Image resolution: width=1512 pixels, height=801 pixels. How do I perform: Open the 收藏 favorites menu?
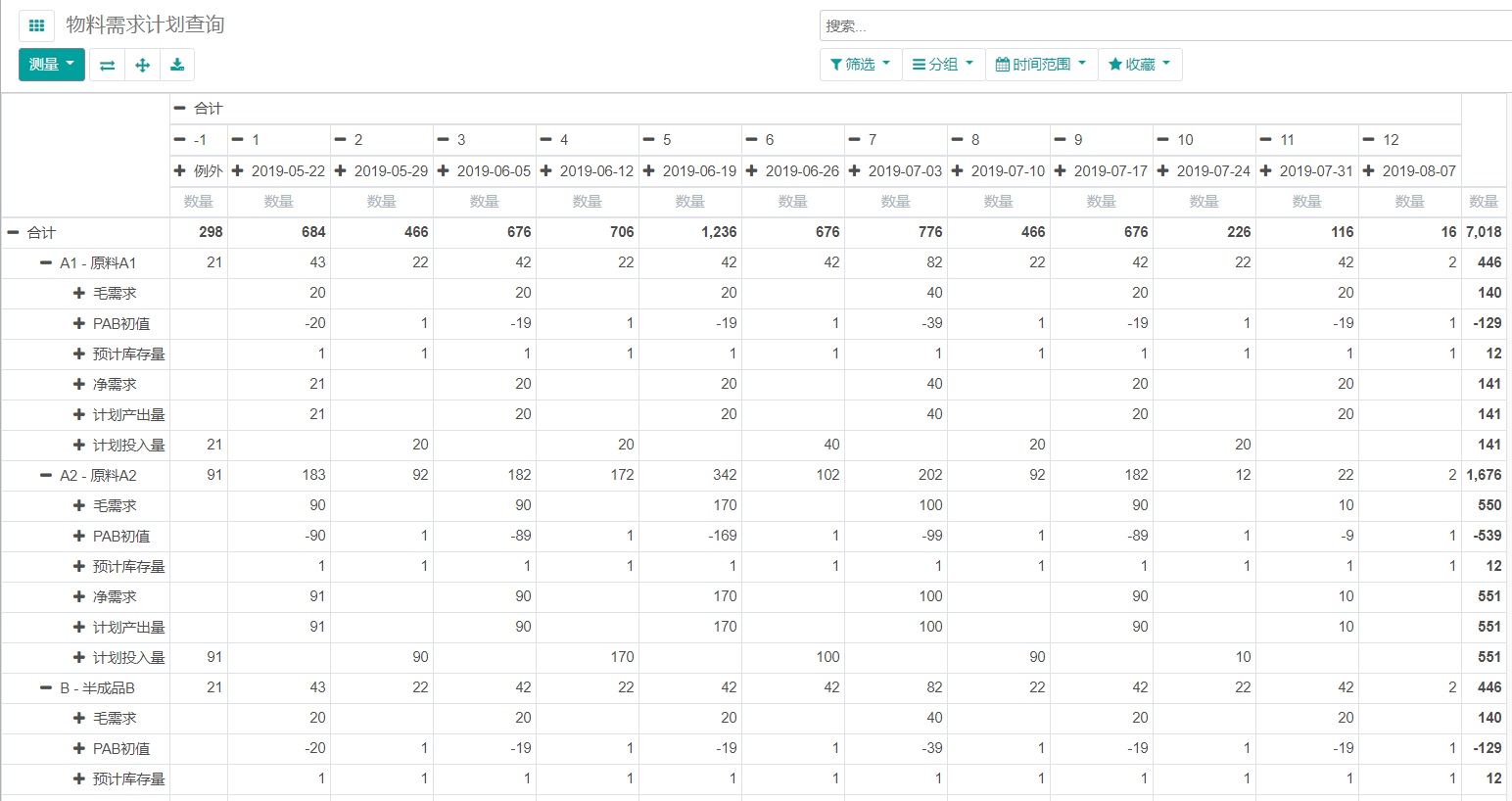pyautogui.click(x=1140, y=65)
